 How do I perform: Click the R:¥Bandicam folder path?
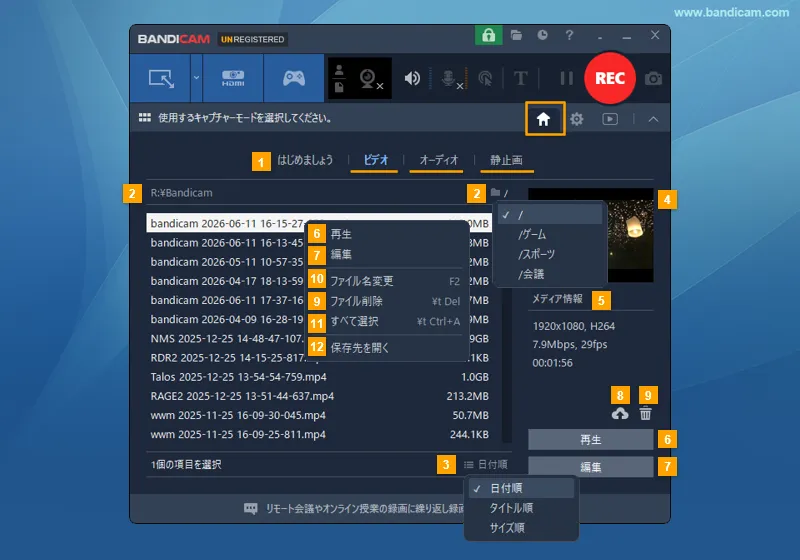point(181,193)
